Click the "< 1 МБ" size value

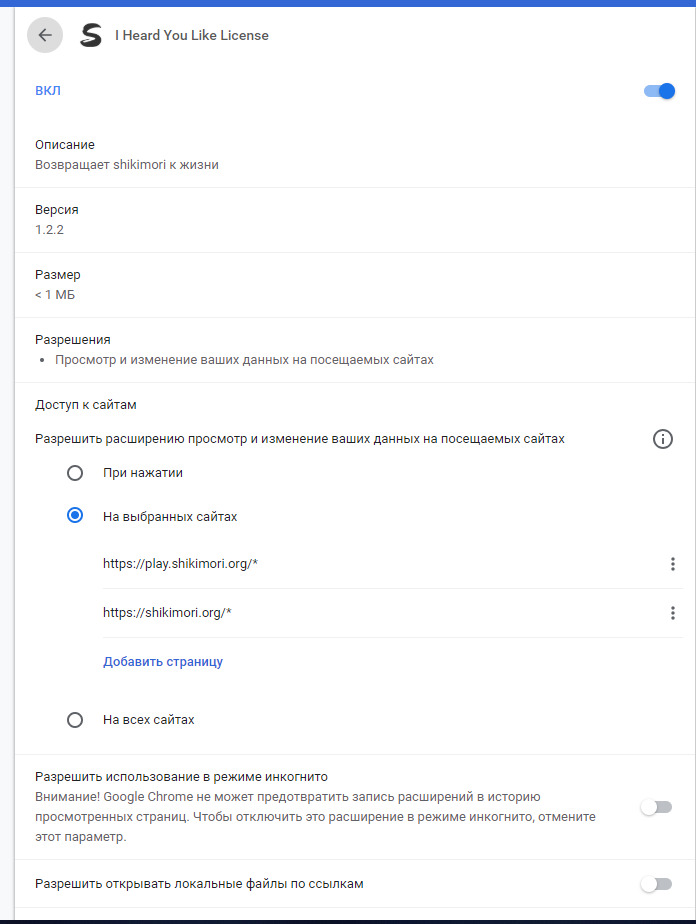click(x=55, y=294)
